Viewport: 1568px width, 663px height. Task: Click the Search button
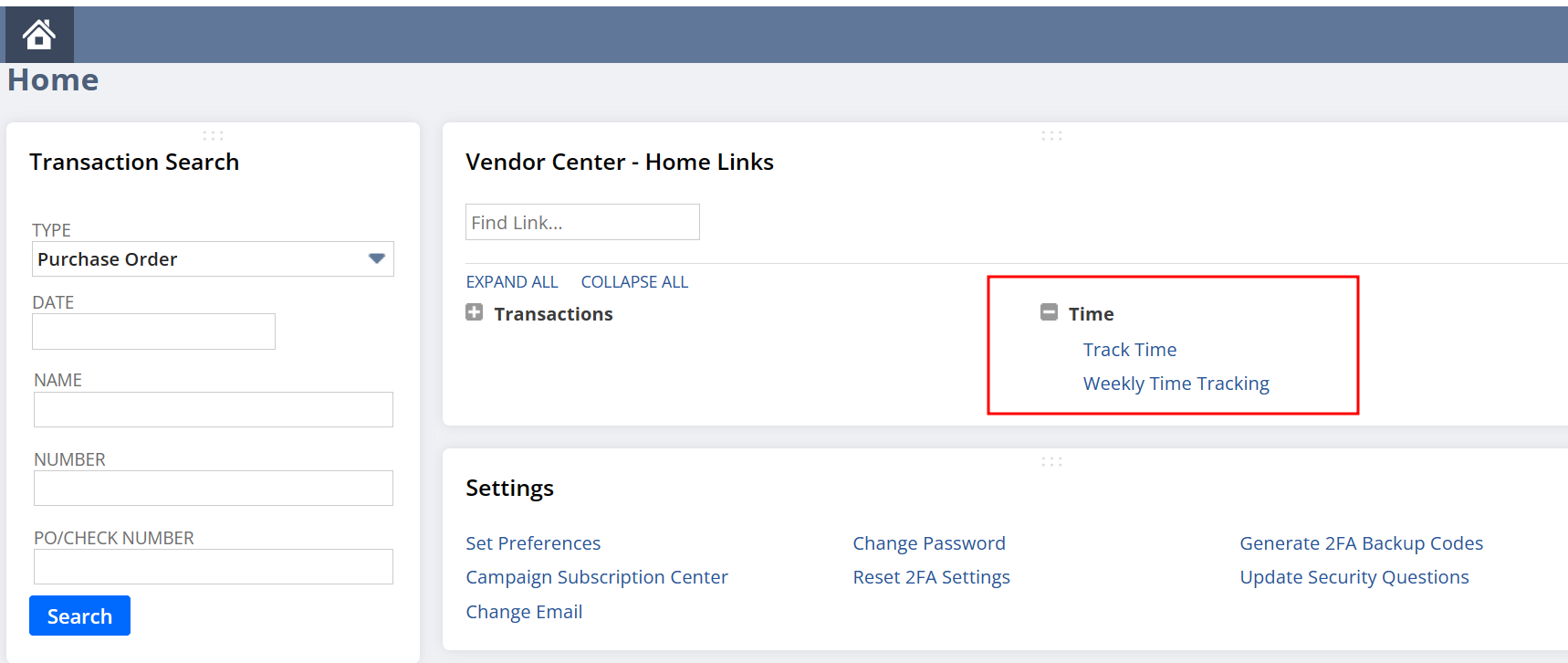[79, 616]
